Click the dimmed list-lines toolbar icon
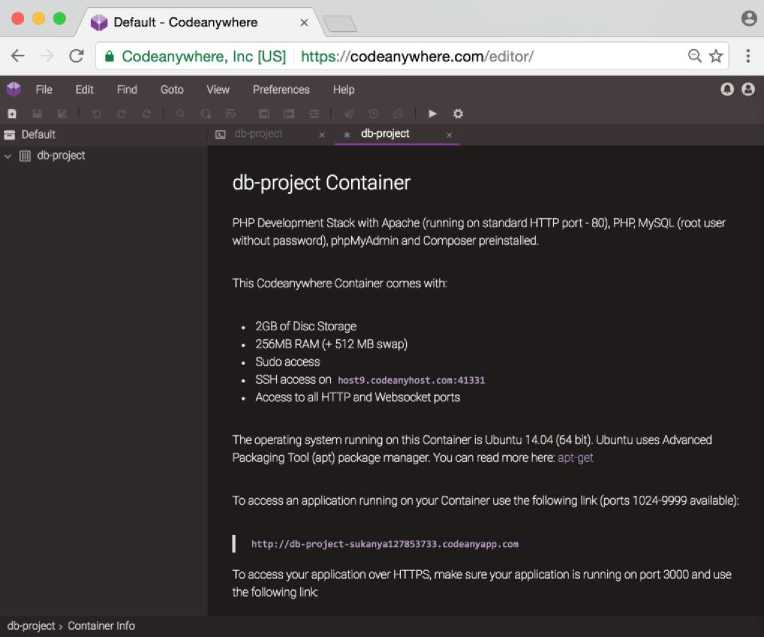Viewport: 764px width, 637px height. [314, 114]
